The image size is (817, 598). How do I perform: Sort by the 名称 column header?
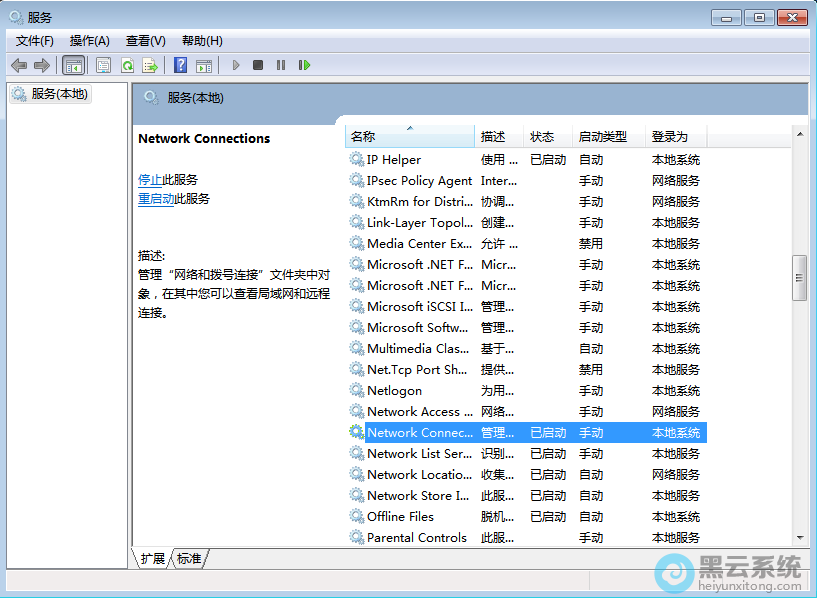coord(410,136)
